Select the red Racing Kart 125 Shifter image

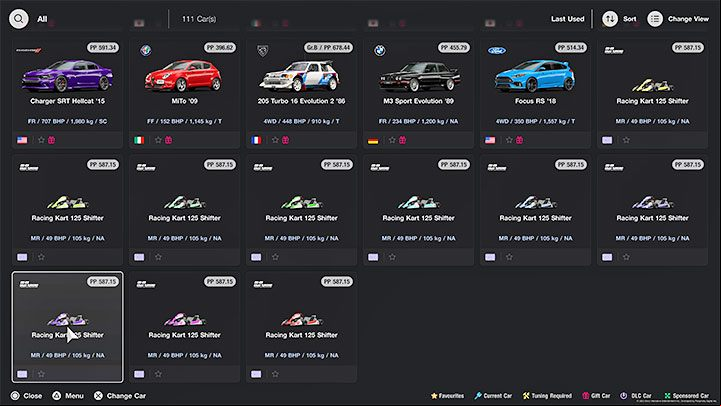(302, 319)
